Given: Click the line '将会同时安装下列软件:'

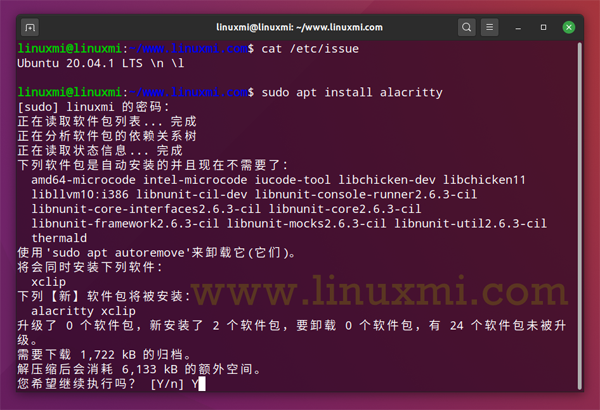Looking at the screenshot, I should (x=90, y=267).
